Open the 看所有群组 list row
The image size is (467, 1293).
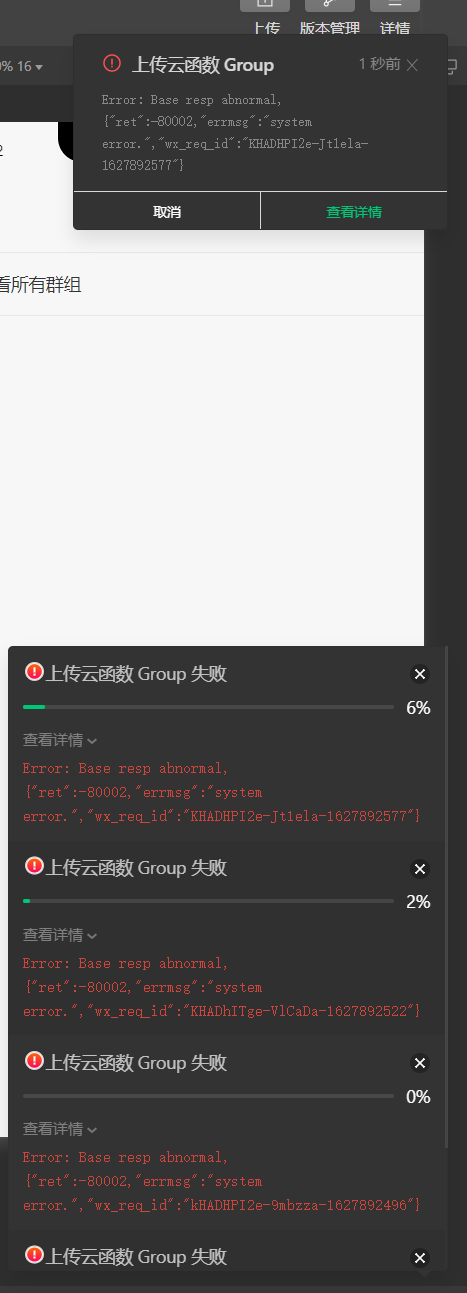212,285
